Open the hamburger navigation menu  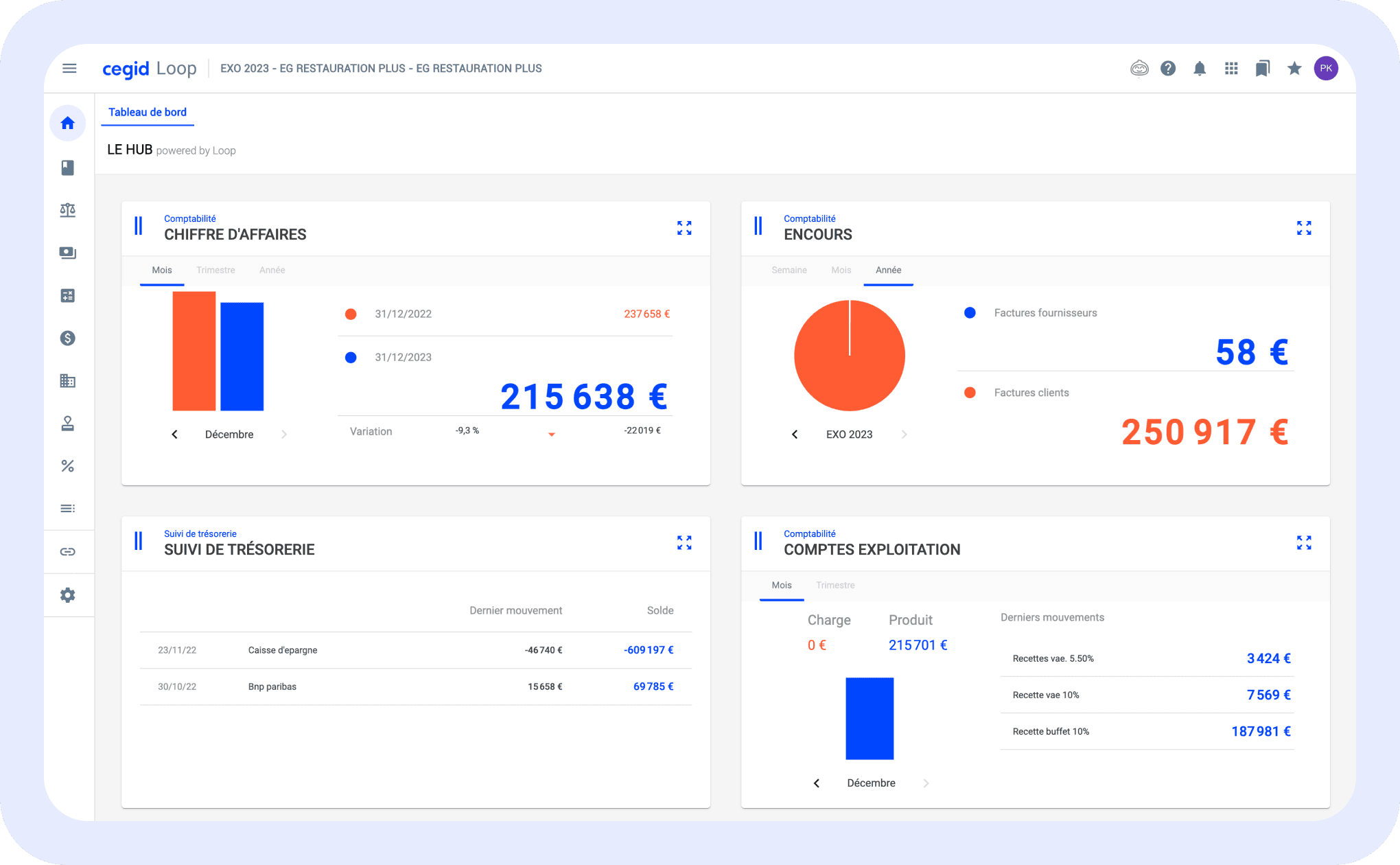tap(69, 68)
